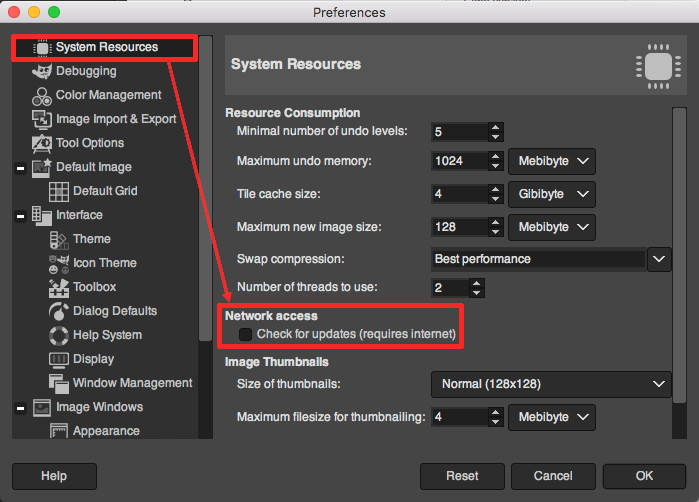The height and width of the screenshot is (502, 699).
Task: Click the Tool Options icon
Action: (x=42, y=144)
